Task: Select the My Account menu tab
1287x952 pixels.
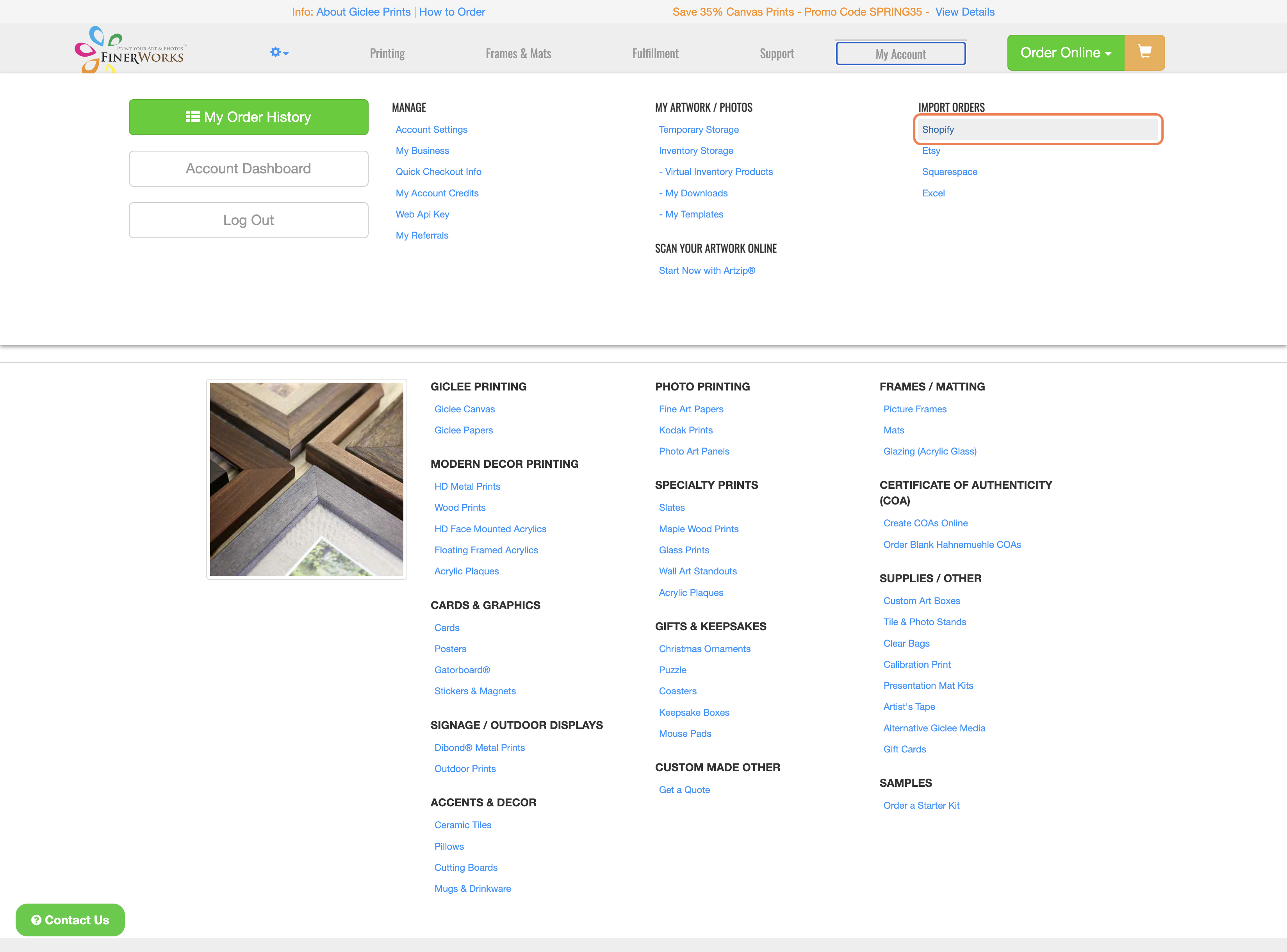Action: pyautogui.click(x=900, y=53)
